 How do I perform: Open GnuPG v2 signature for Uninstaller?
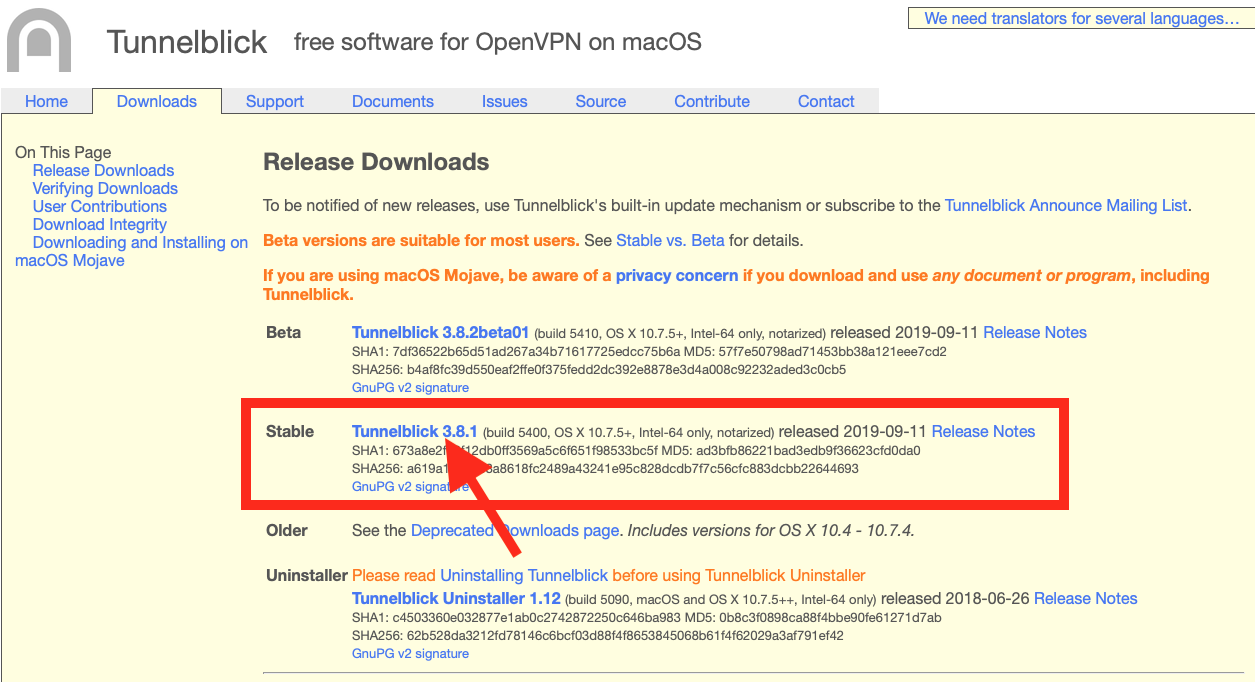pos(410,653)
